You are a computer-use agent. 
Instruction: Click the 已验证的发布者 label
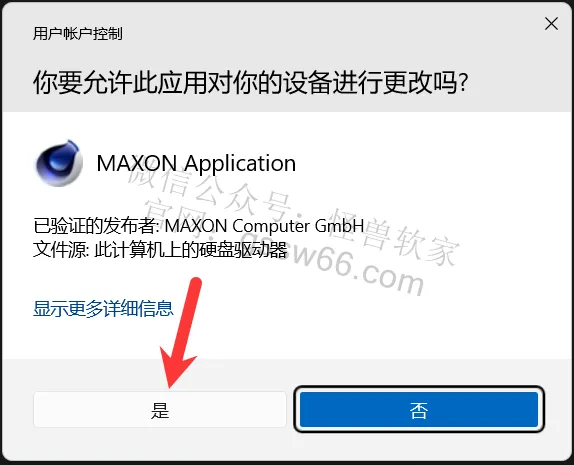96,226
